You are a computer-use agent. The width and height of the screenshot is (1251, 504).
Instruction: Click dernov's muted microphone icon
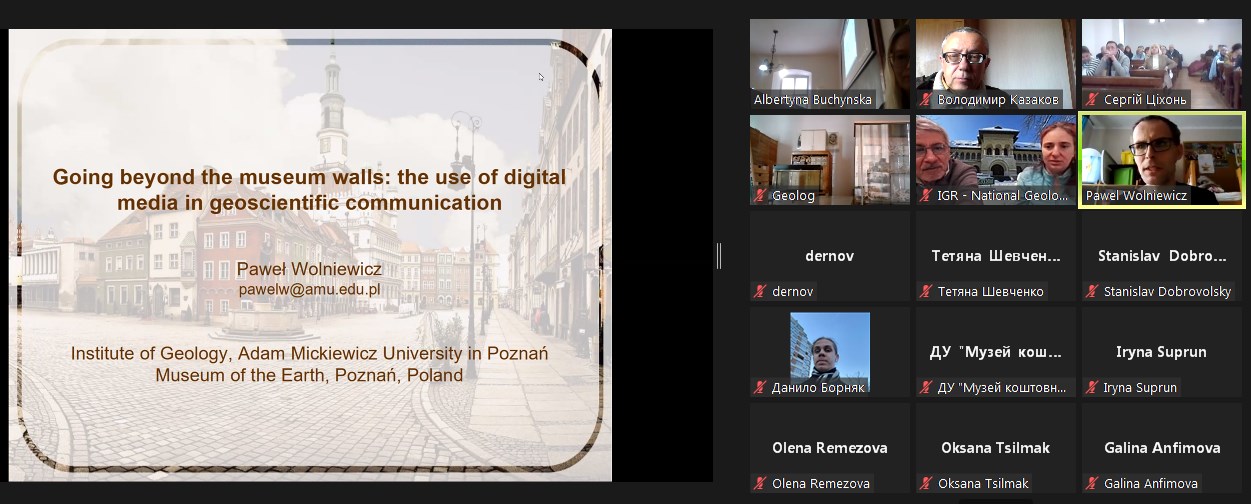pyautogui.click(x=761, y=292)
